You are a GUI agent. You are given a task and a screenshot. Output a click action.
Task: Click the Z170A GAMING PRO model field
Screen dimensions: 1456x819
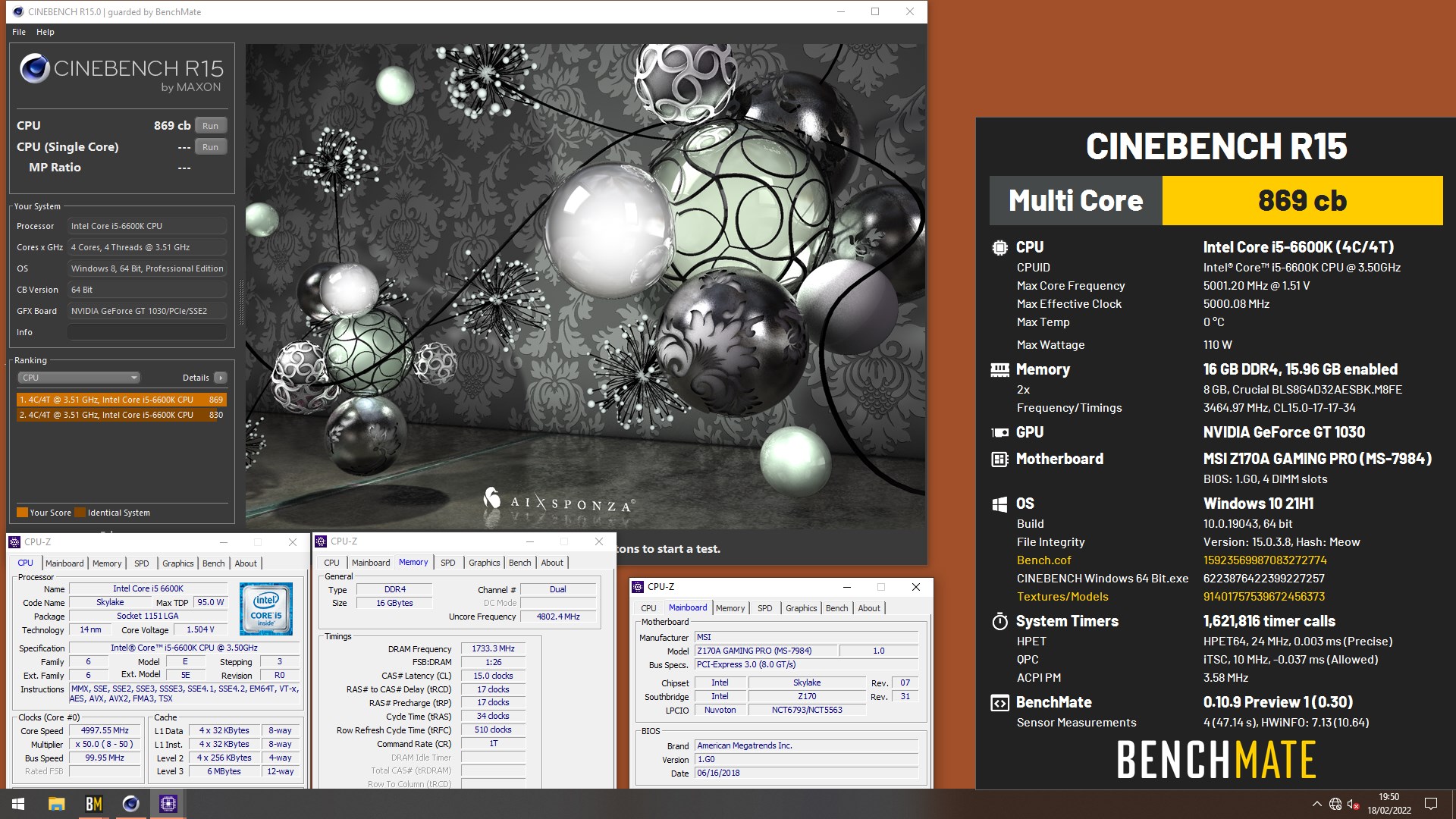click(767, 651)
